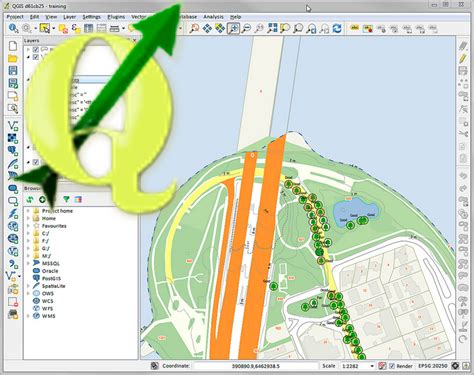Screen dimensions: 474x375
Task: Click the Refresh map icon in toolbar
Action: click(x=337, y=28)
